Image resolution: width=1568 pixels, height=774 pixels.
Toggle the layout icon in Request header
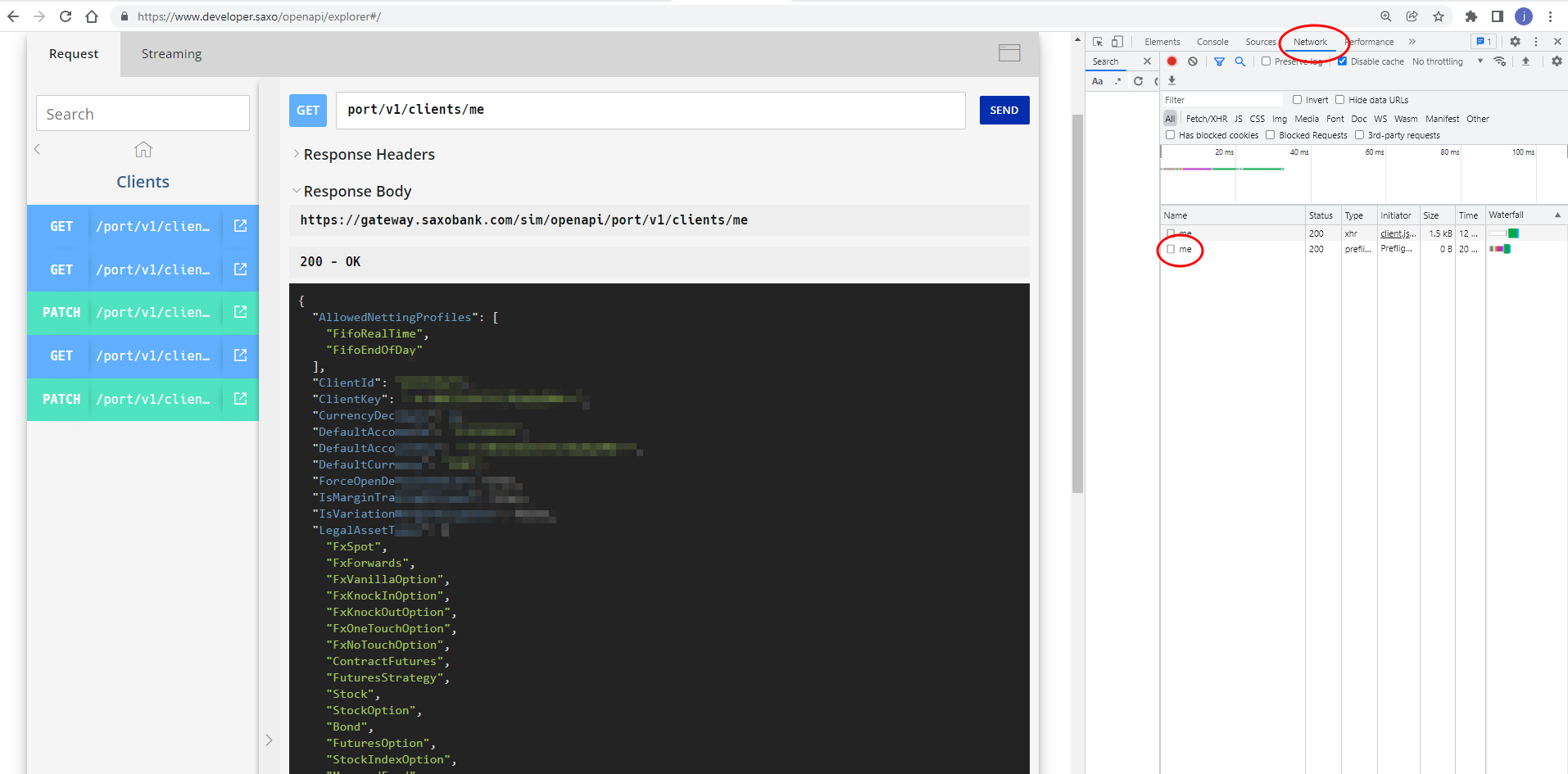(x=1009, y=53)
